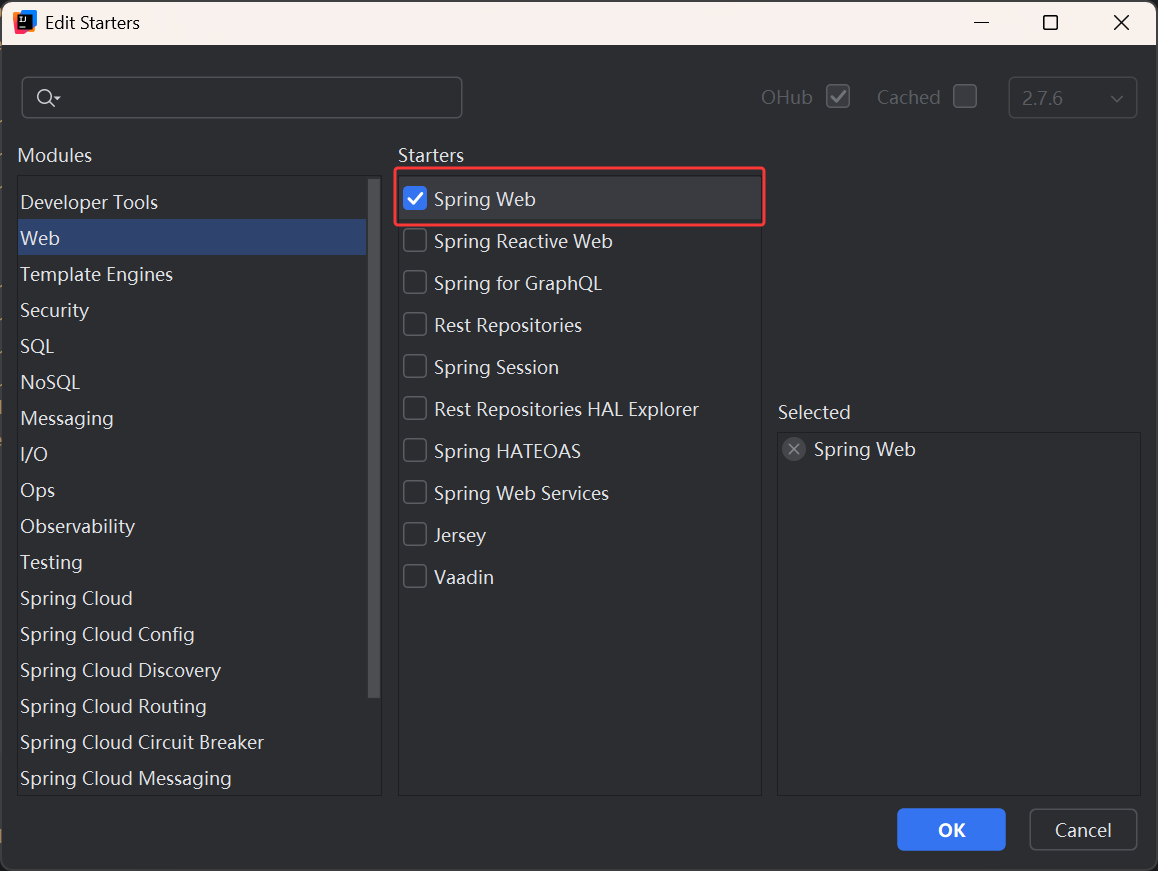This screenshot has width=1158, height=871.
Task: Confirm with the OK button
Action: 951,830
